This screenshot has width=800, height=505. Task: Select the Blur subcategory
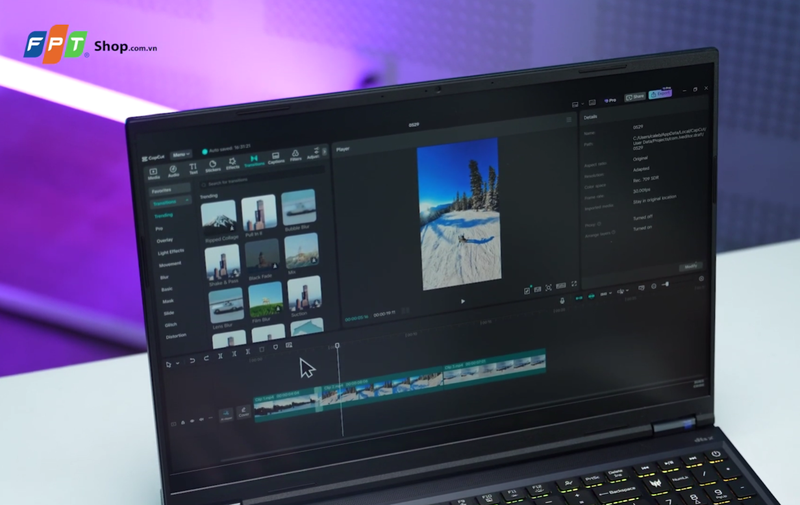pyautogui.click(x=164, y=277)
